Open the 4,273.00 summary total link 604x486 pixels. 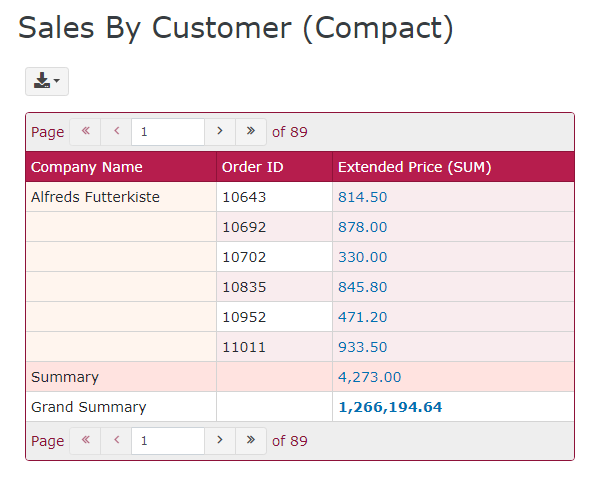369,377
